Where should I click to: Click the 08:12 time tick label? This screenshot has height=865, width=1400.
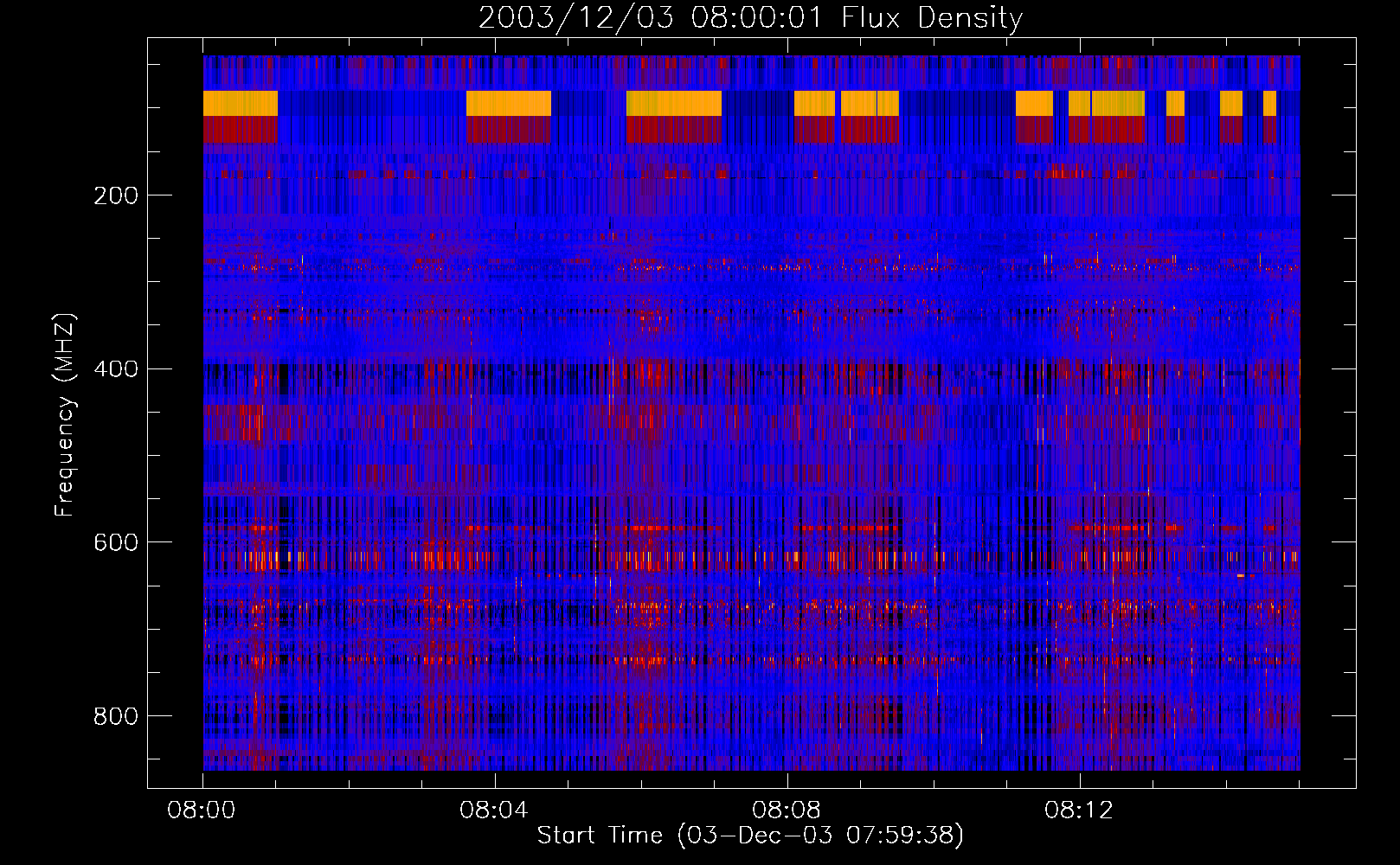point(1079,811)
